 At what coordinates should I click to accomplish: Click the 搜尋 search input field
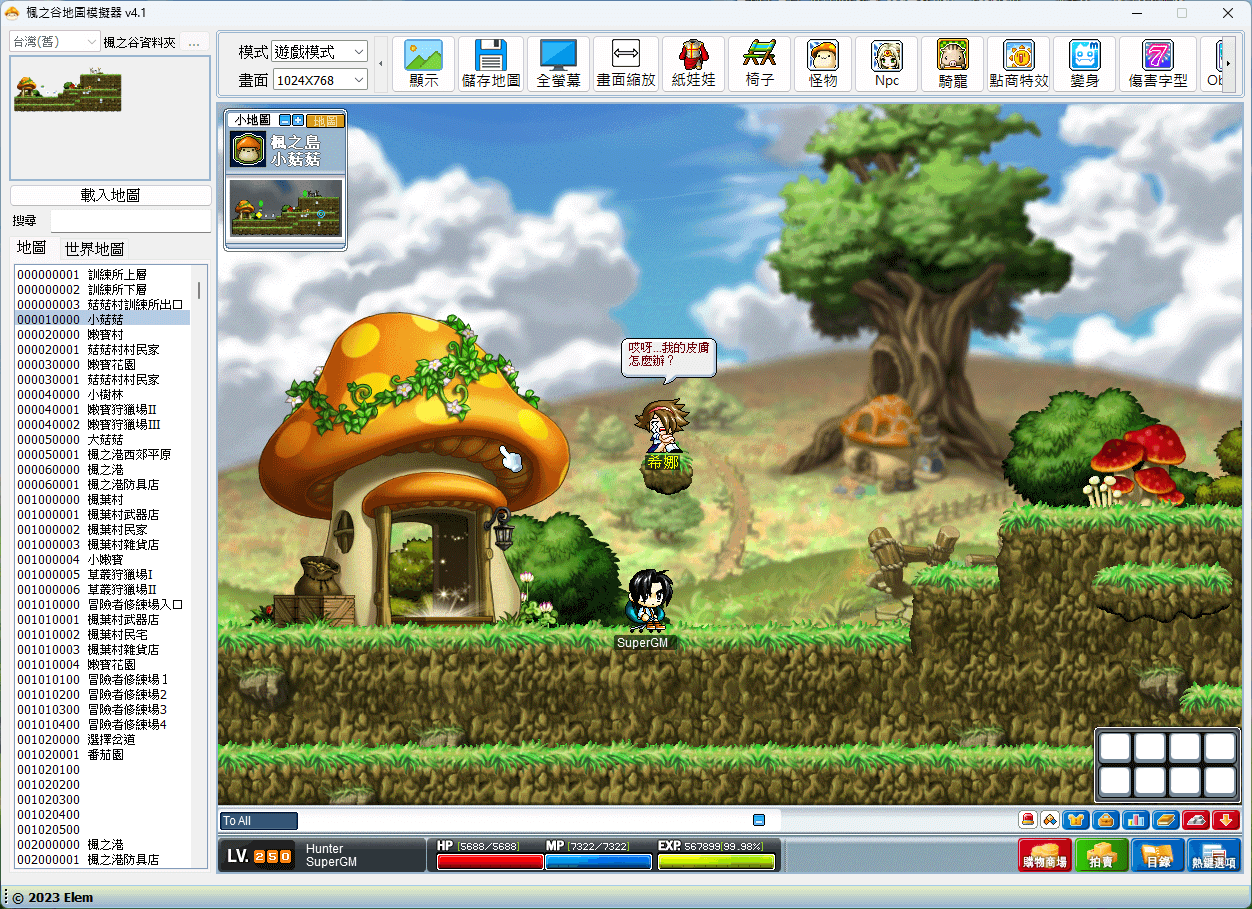point(131,220)
